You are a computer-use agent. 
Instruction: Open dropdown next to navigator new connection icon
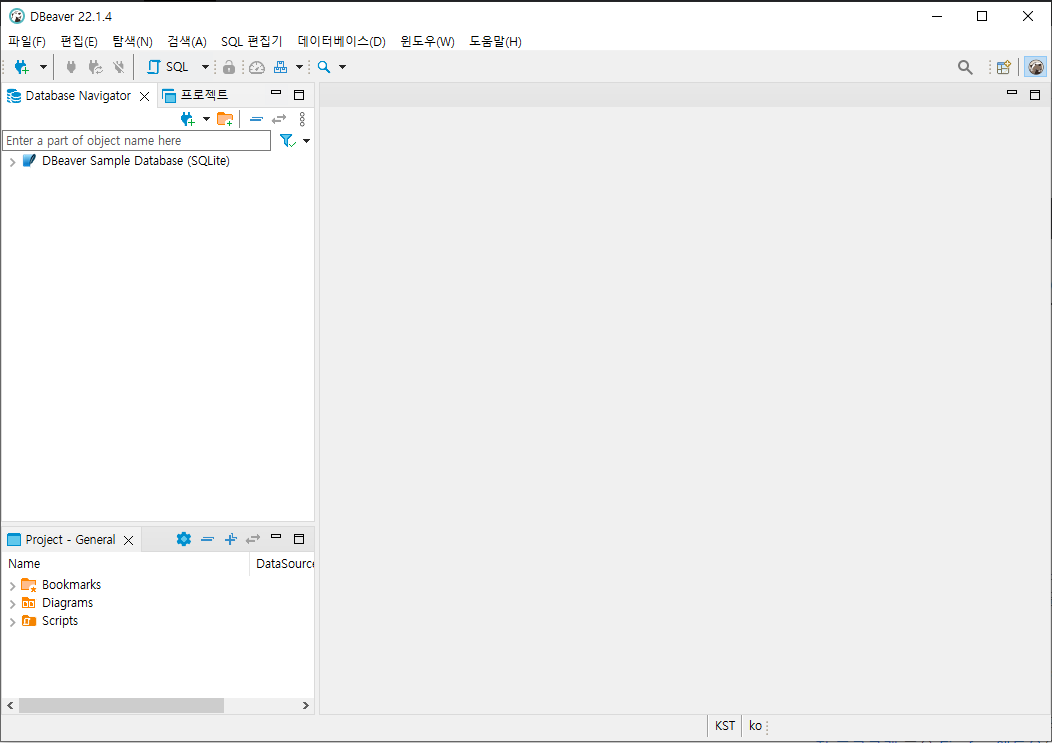[x=206, y=119]
